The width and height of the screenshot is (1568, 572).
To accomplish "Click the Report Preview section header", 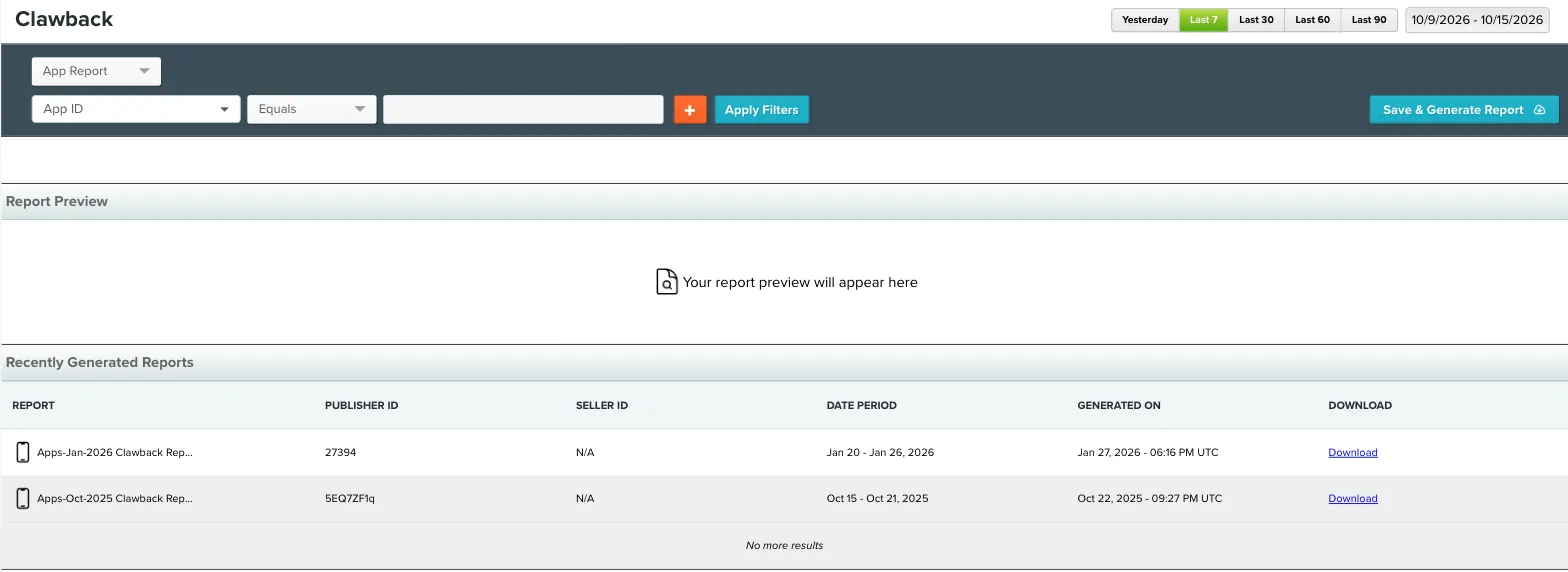I will pos(57,201).
